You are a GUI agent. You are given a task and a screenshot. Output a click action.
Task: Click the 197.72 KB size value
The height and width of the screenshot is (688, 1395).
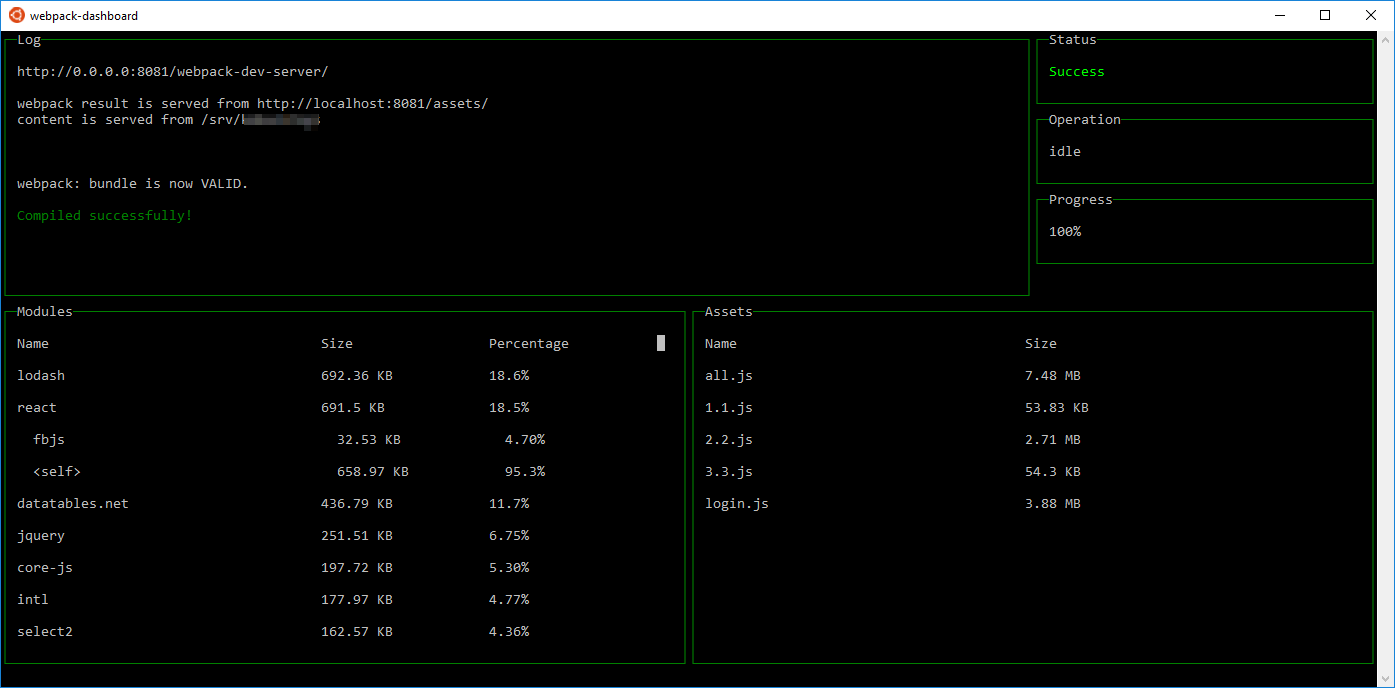(x=357, y=568)
